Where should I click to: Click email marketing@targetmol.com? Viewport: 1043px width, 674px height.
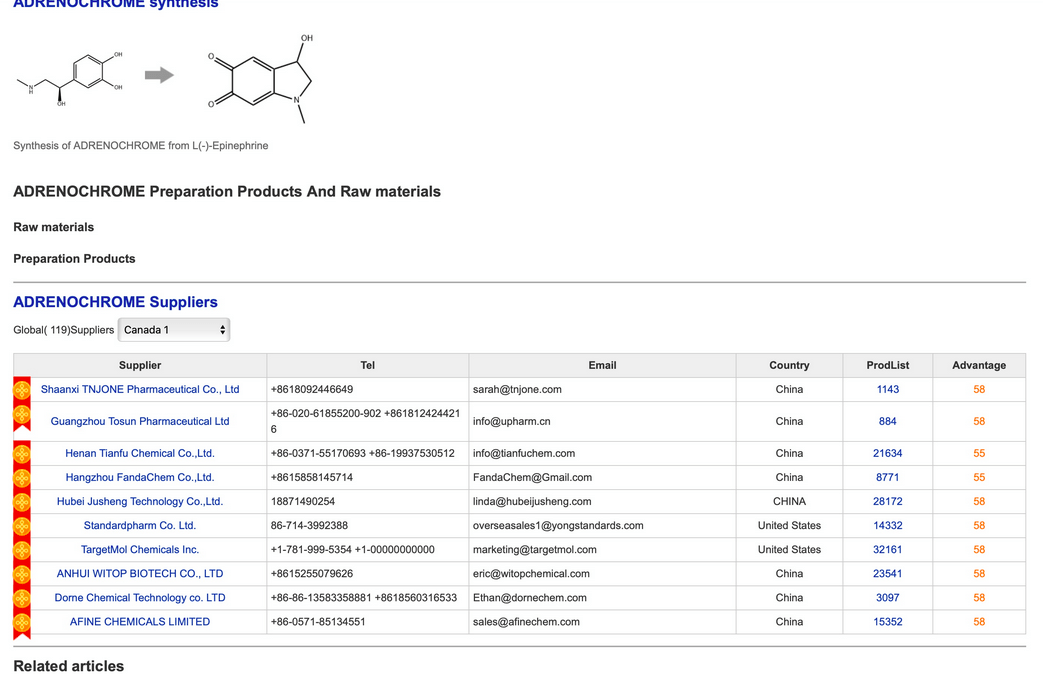(534, 549)
